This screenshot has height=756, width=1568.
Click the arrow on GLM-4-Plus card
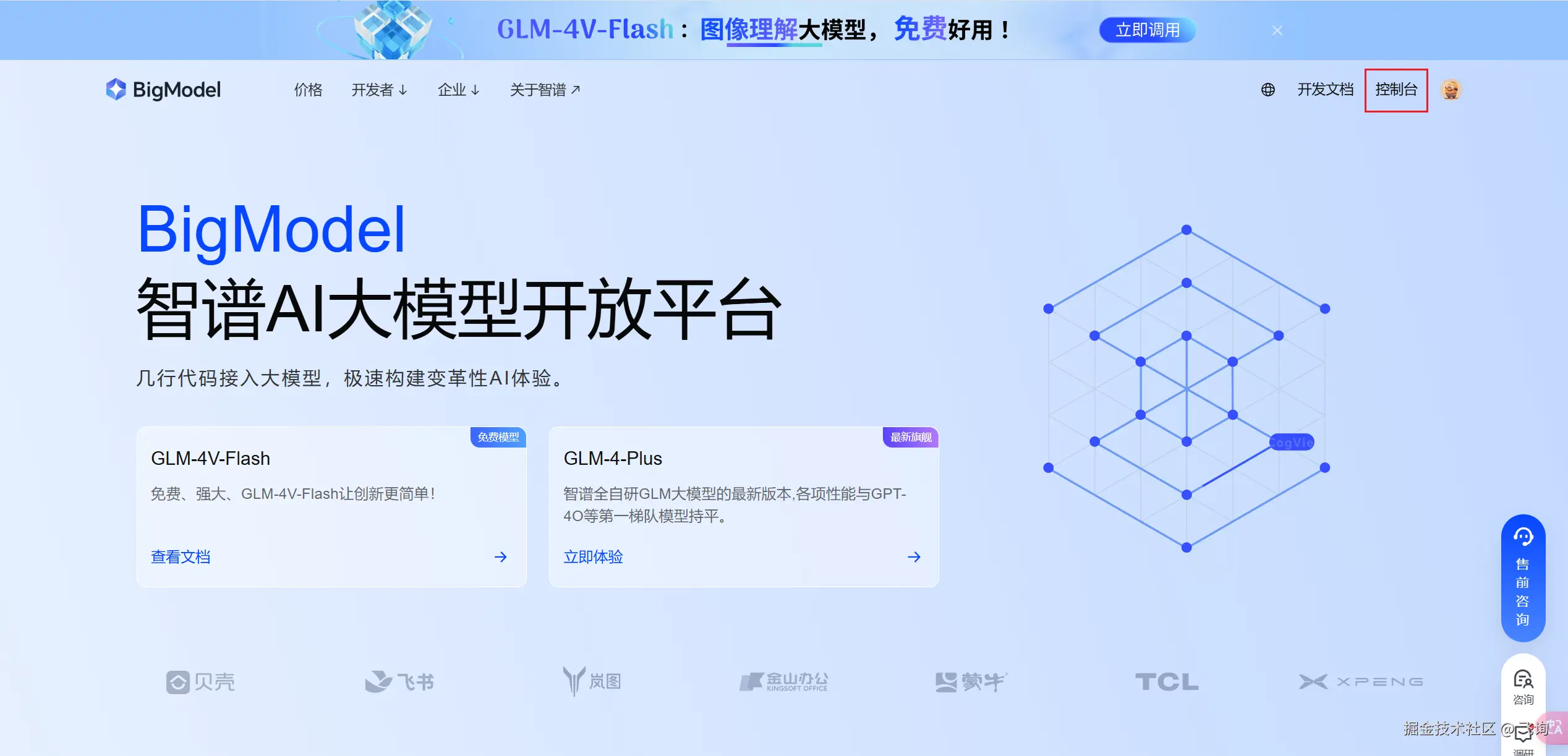coord(914,557)
